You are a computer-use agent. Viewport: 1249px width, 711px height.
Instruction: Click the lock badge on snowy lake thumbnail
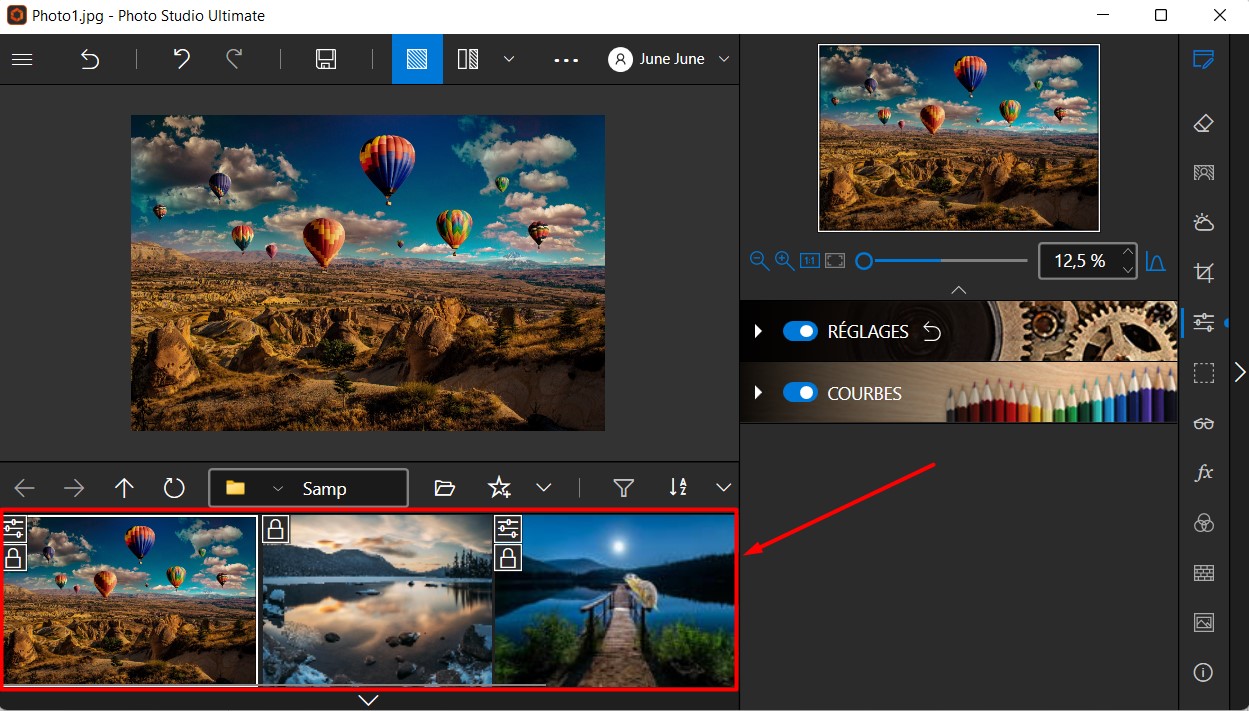[275, 529]
